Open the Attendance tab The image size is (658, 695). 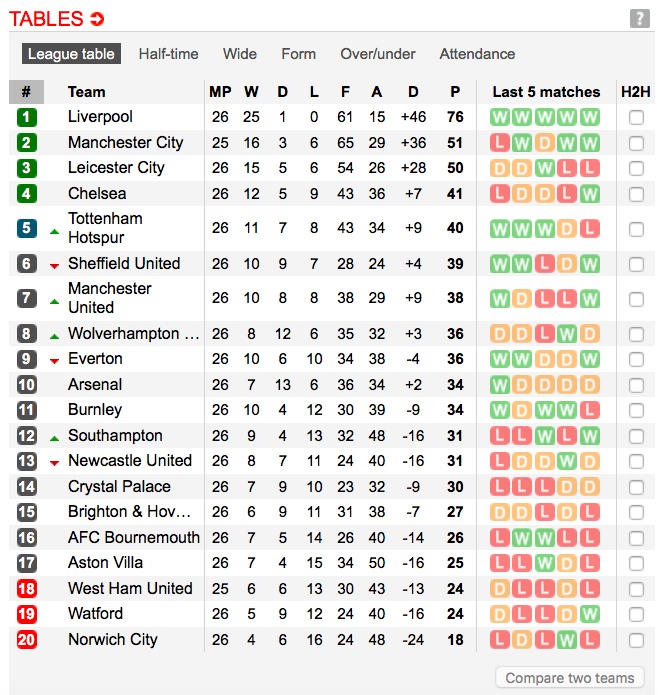pyautogui.click(x=477, y=54)
